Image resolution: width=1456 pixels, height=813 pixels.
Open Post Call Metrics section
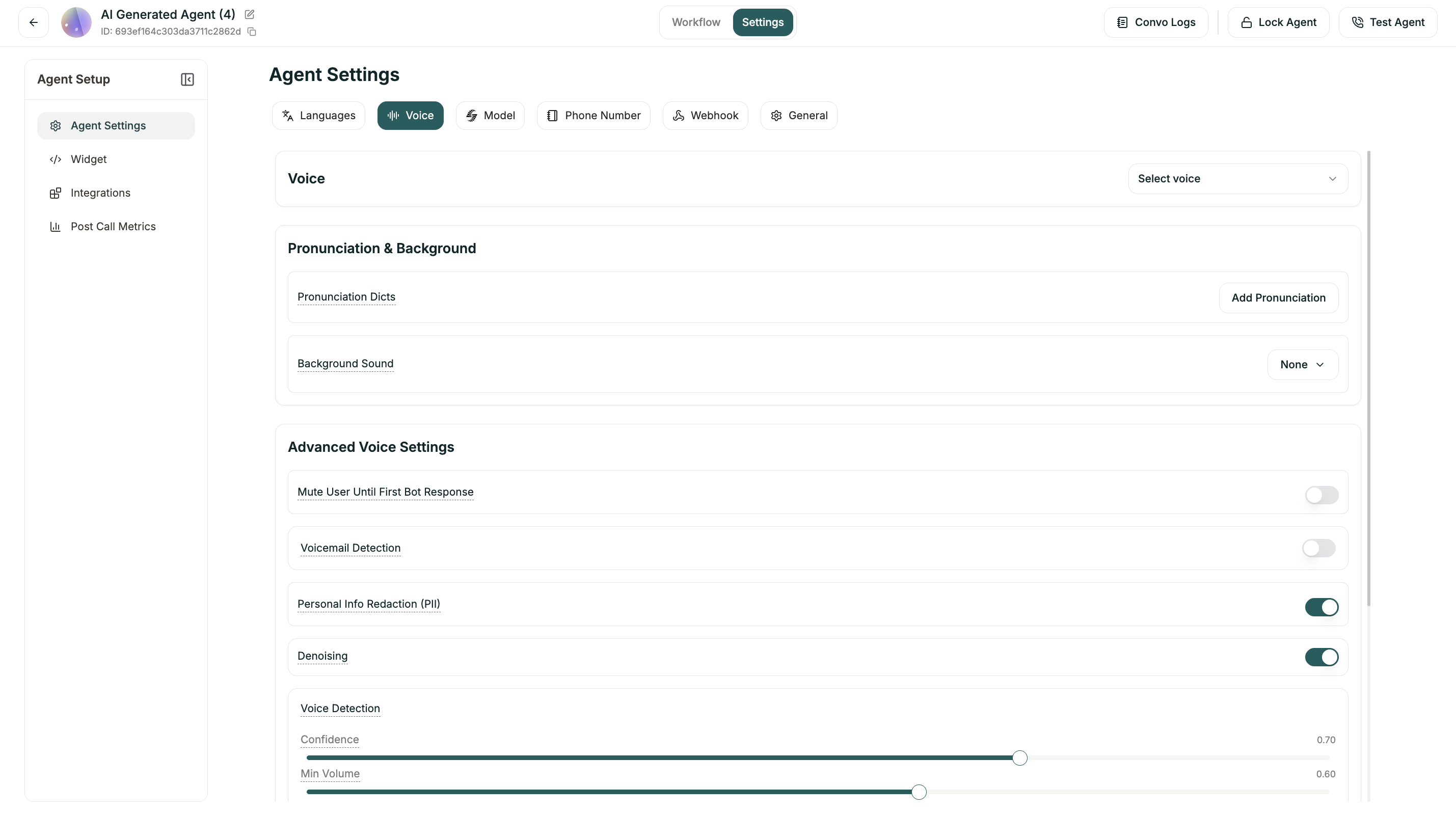113,227
